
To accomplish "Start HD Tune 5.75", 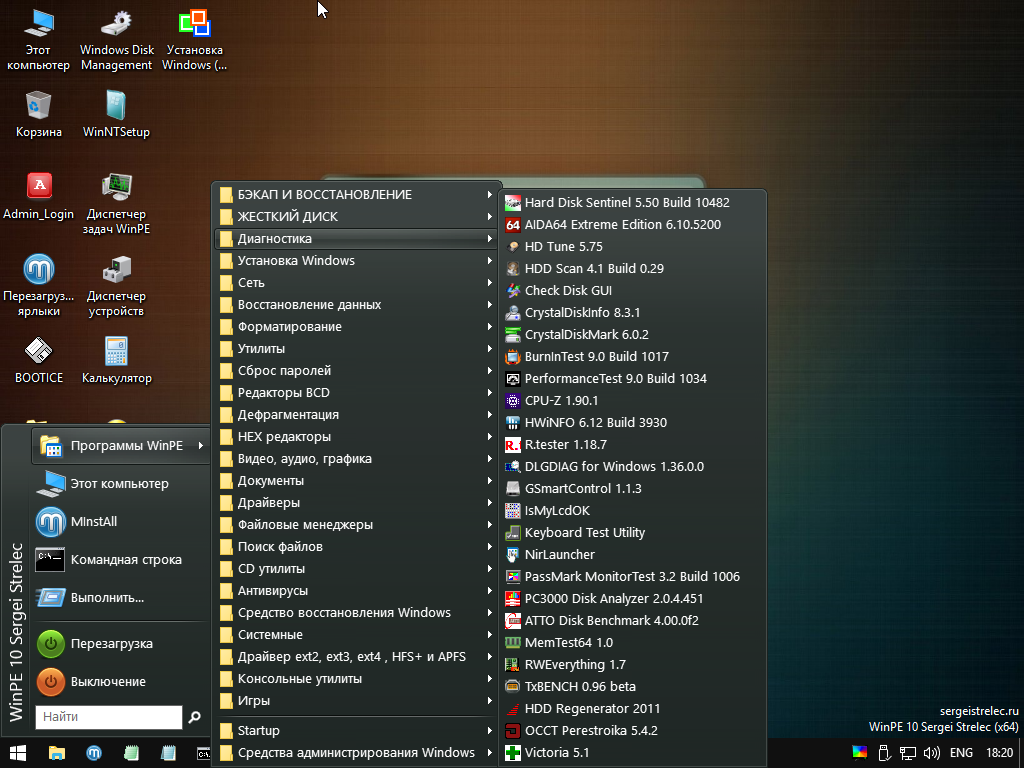I will pos(632,247).
